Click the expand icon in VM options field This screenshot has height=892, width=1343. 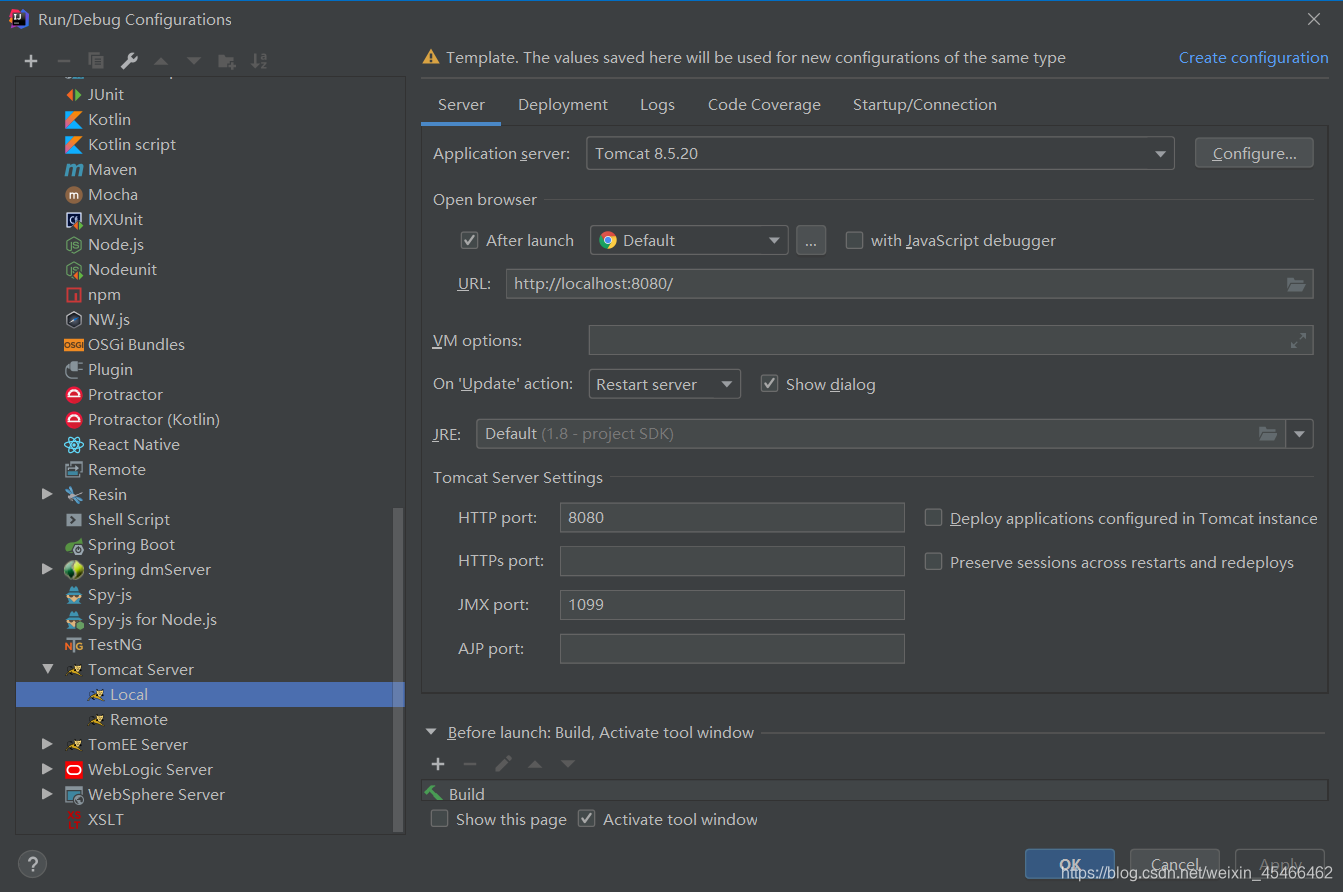(1298, 341)
